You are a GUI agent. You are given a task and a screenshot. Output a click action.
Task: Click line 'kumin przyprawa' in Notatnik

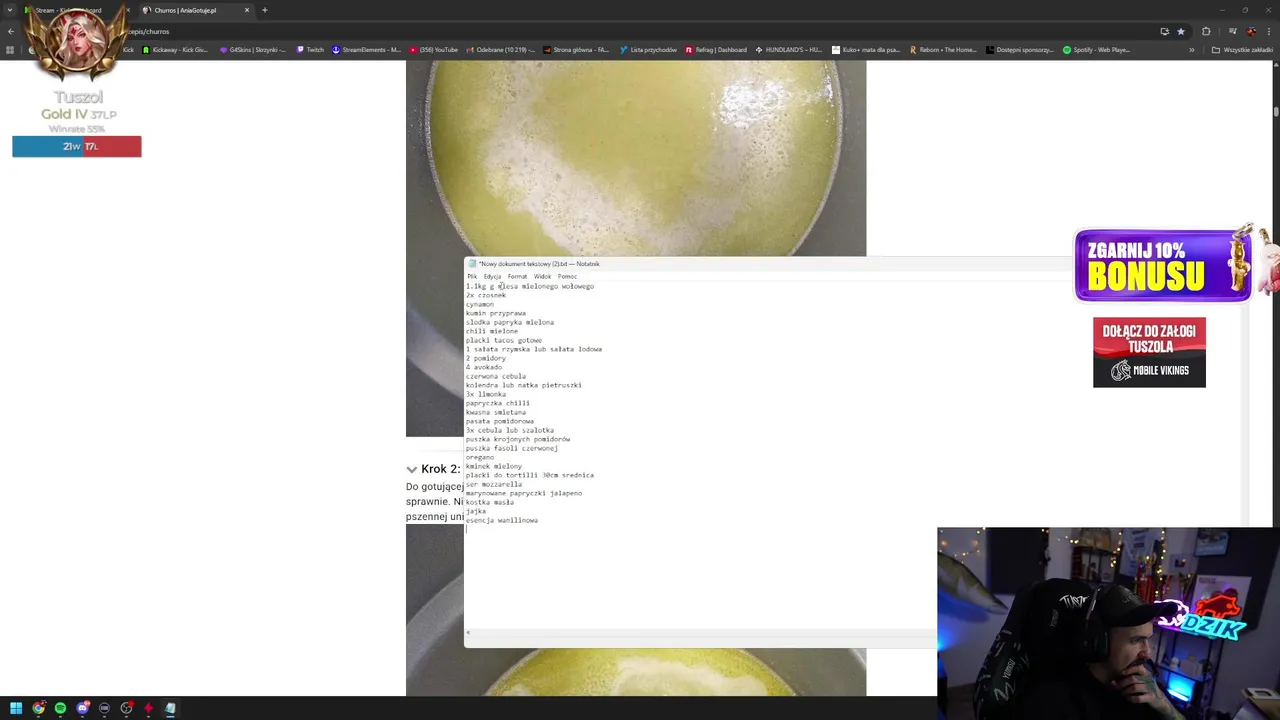496,314
